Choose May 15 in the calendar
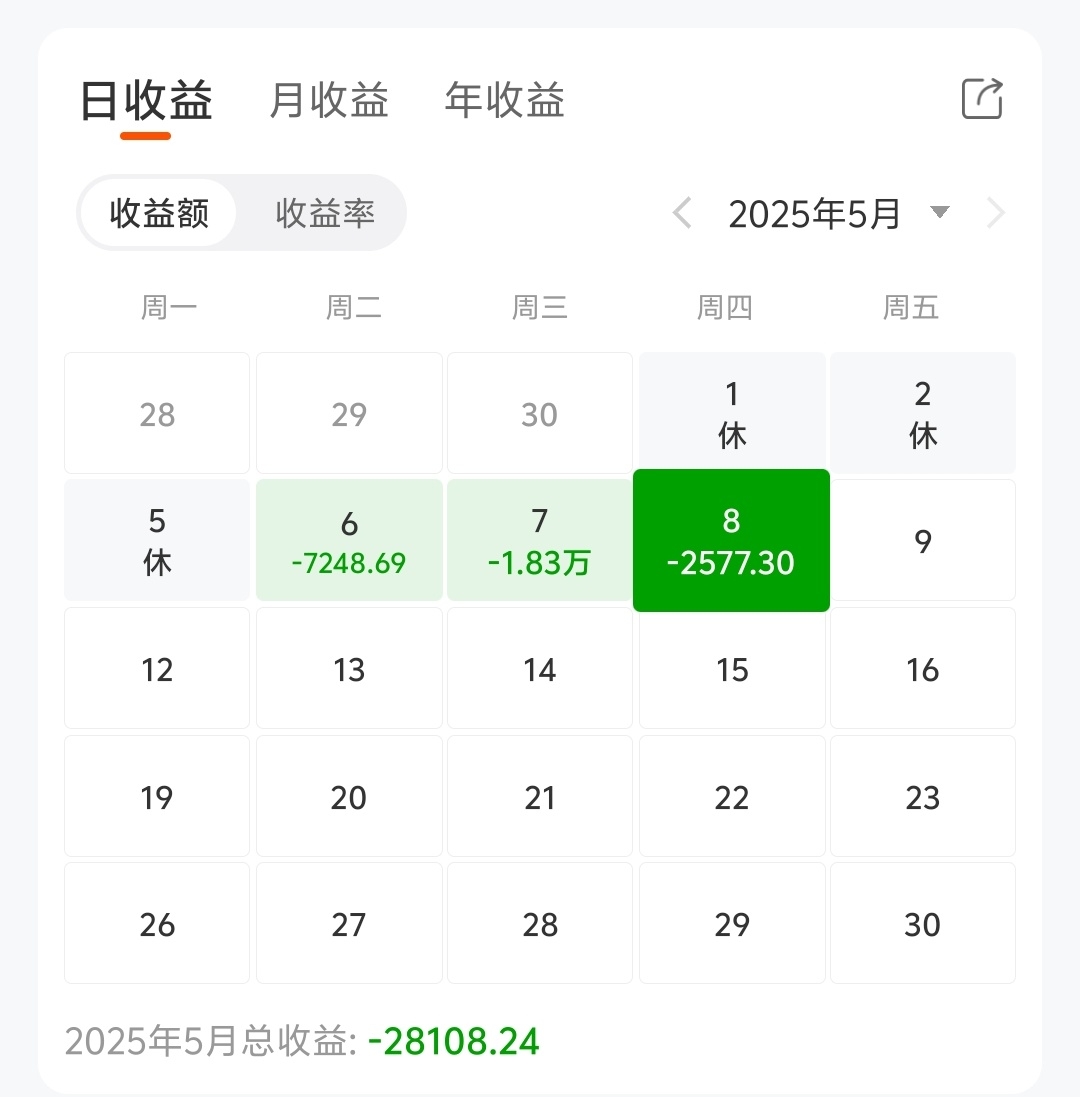The image size is (1080, 1097). [732, 668]
